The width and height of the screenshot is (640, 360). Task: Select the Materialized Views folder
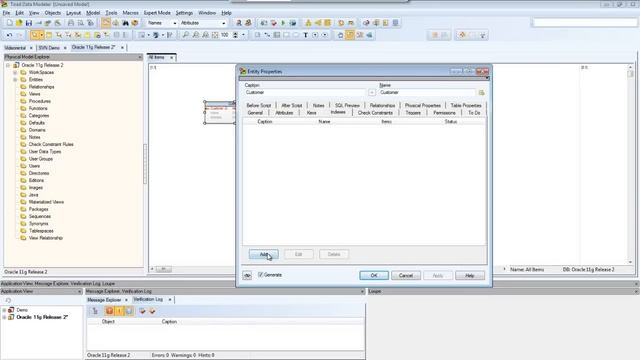click(x=46, y=202)
